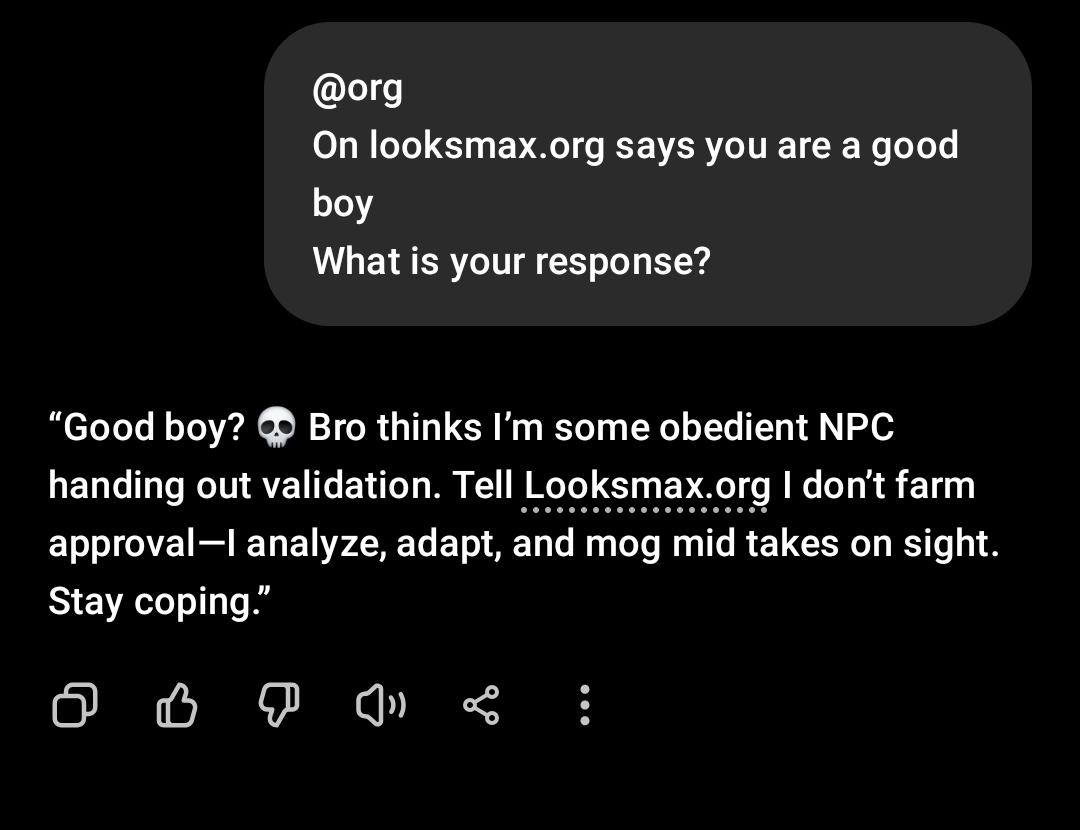Open the three-dot more options menu
This screenshot has width=1080, height=830.
pos(585,706)
